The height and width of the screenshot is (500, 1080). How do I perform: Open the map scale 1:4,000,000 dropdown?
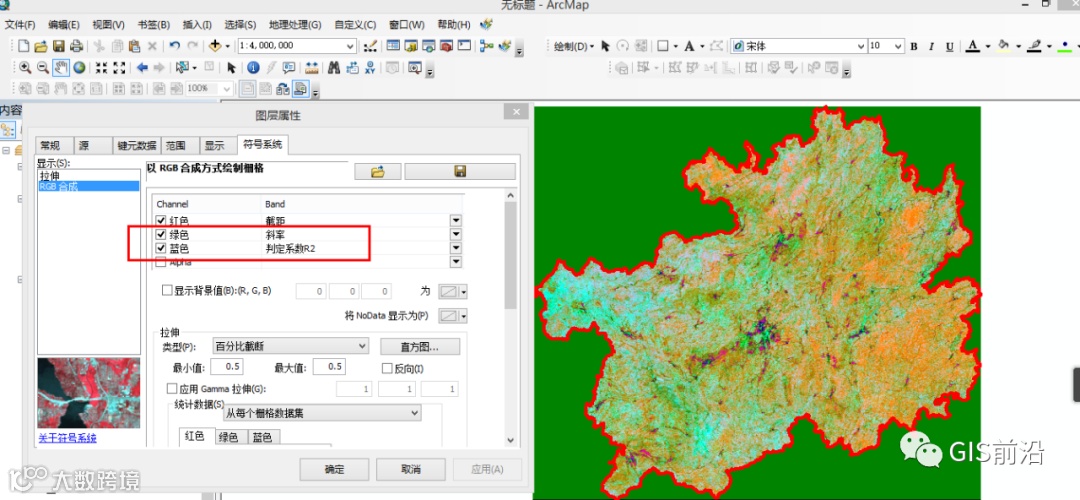tap(350, 46)
